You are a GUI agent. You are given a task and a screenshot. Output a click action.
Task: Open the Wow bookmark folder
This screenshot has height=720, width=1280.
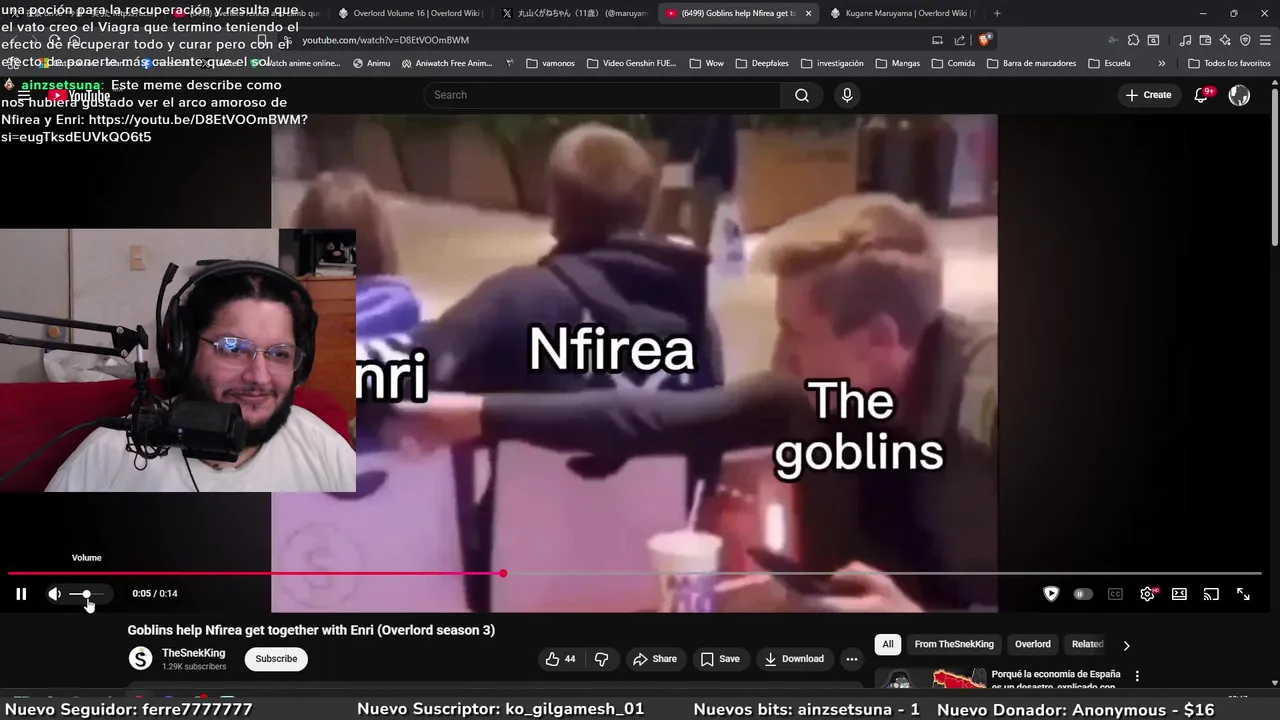coord(706,63)
